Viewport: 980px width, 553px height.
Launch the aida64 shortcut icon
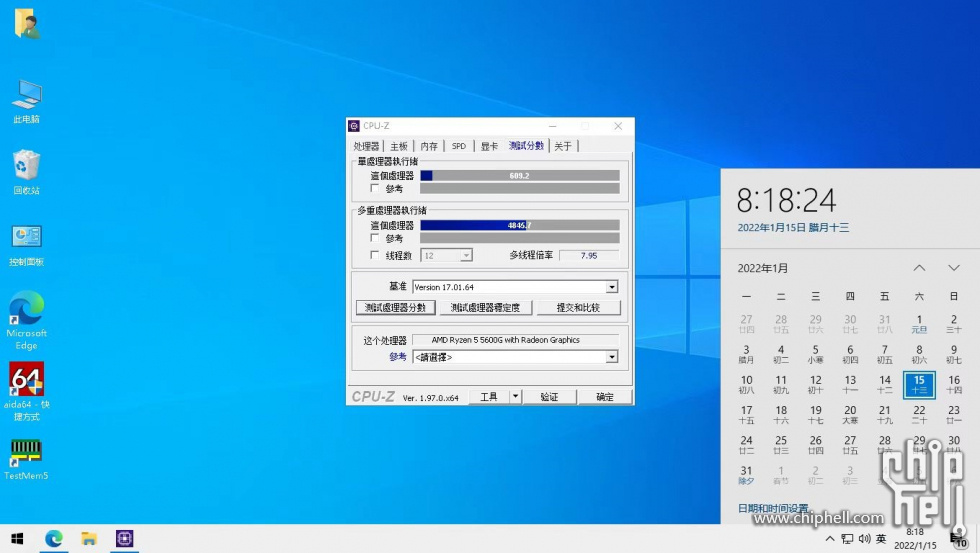(x=26, y=392)
